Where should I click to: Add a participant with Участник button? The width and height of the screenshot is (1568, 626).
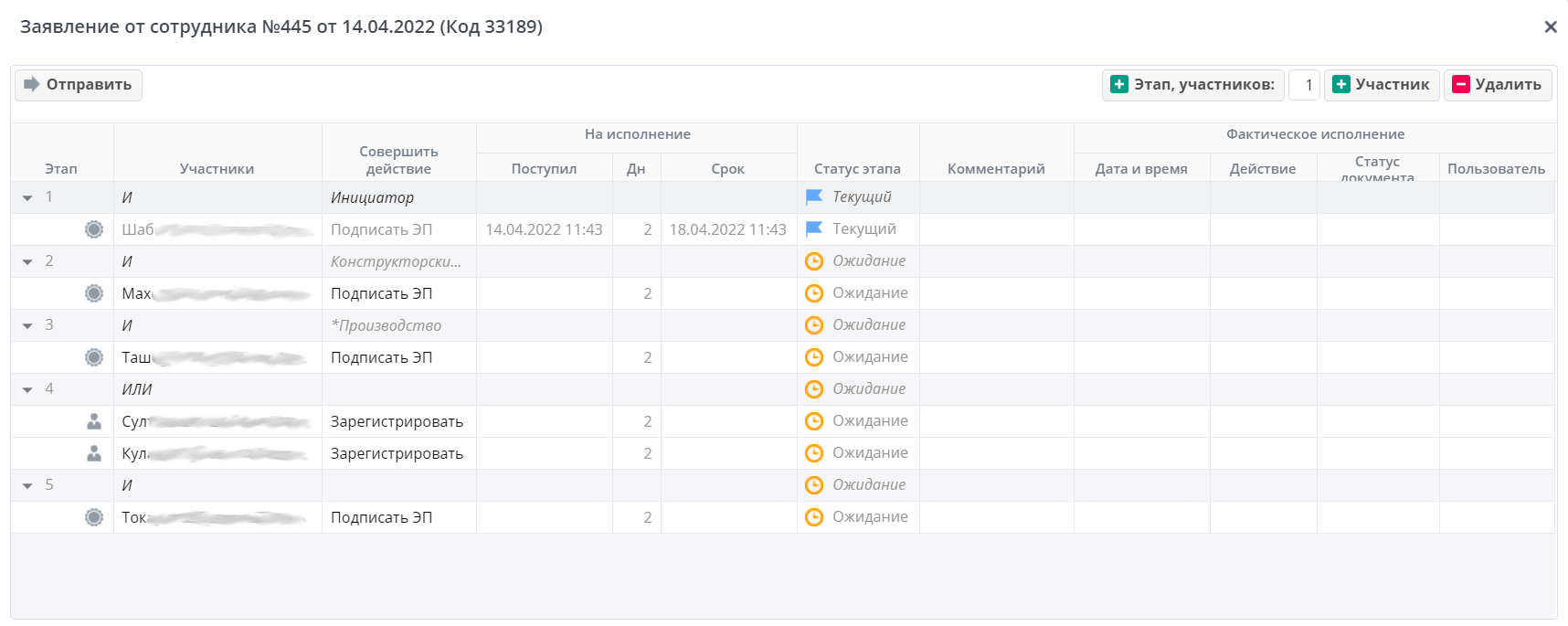pyautogui.click(x=1381, y=85)
